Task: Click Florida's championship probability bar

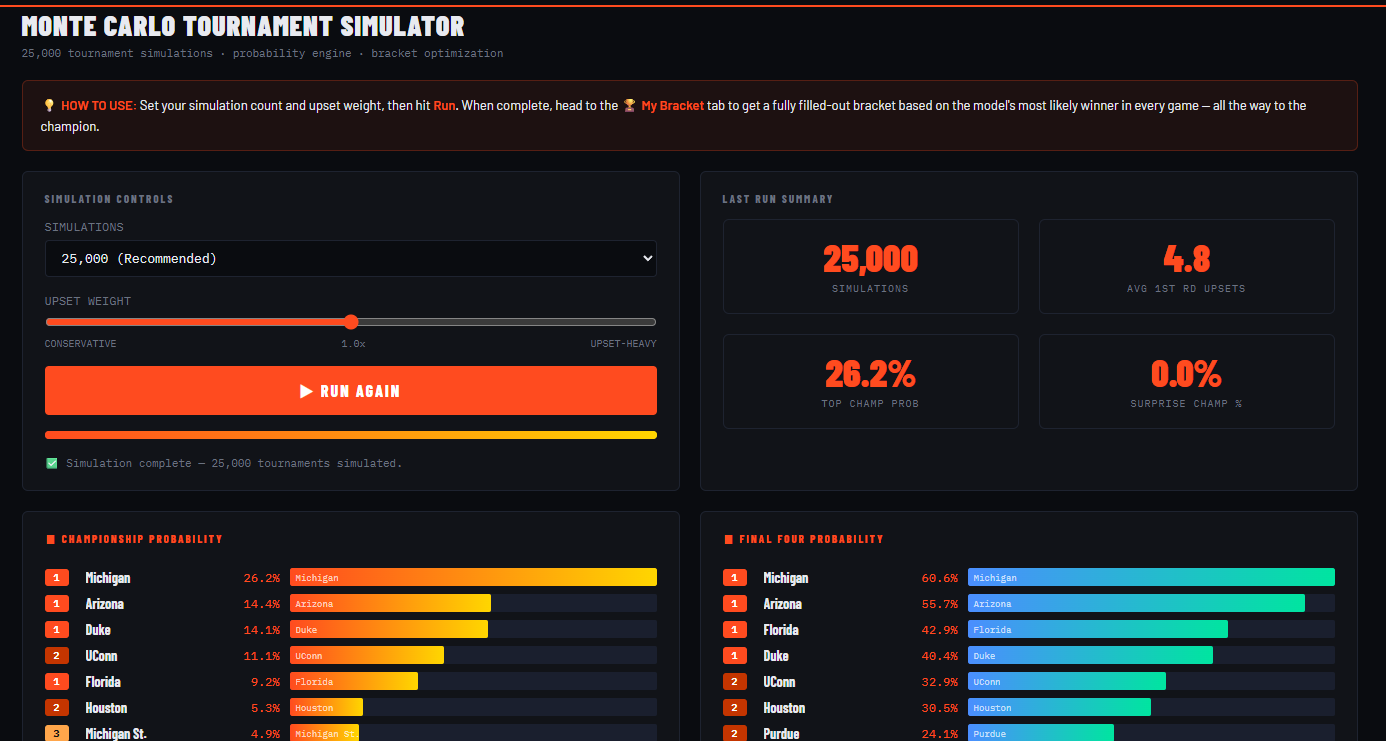Action: [x=354, y=682]
